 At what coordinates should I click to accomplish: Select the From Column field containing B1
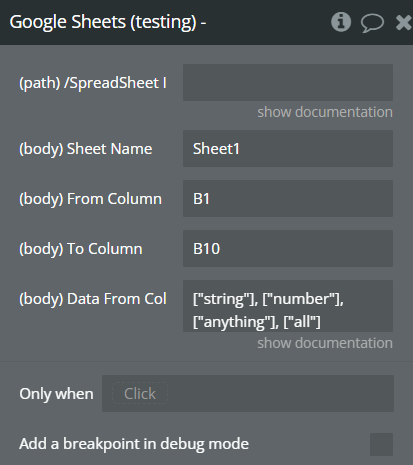tap(288, 198)
